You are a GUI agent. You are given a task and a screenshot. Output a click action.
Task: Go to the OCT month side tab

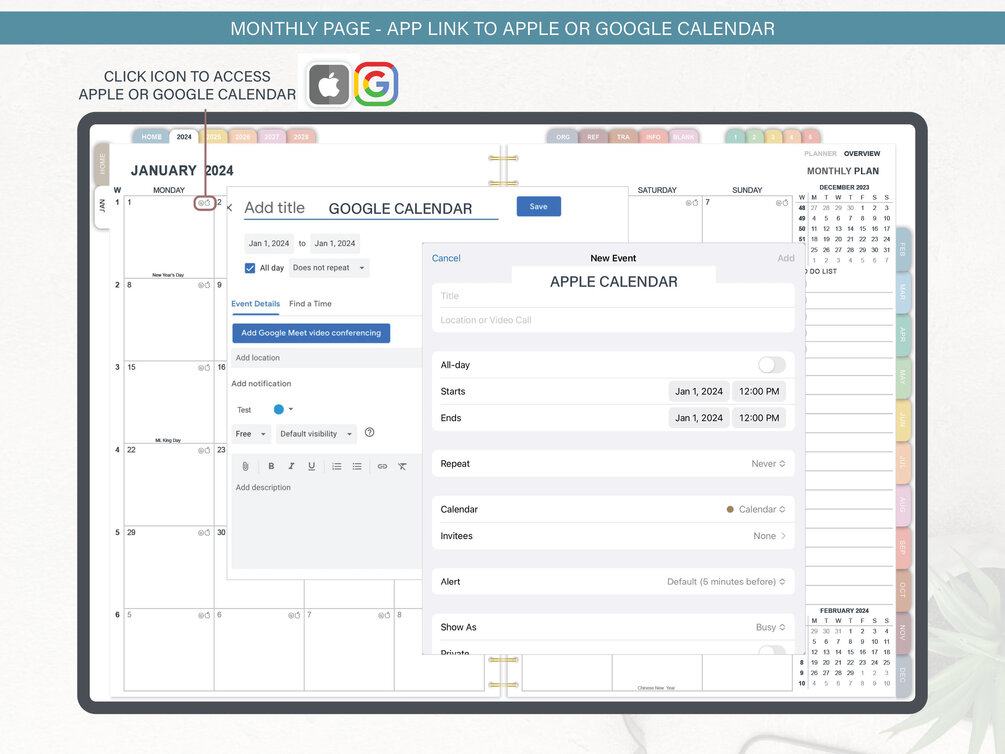(x=902, y=590)
